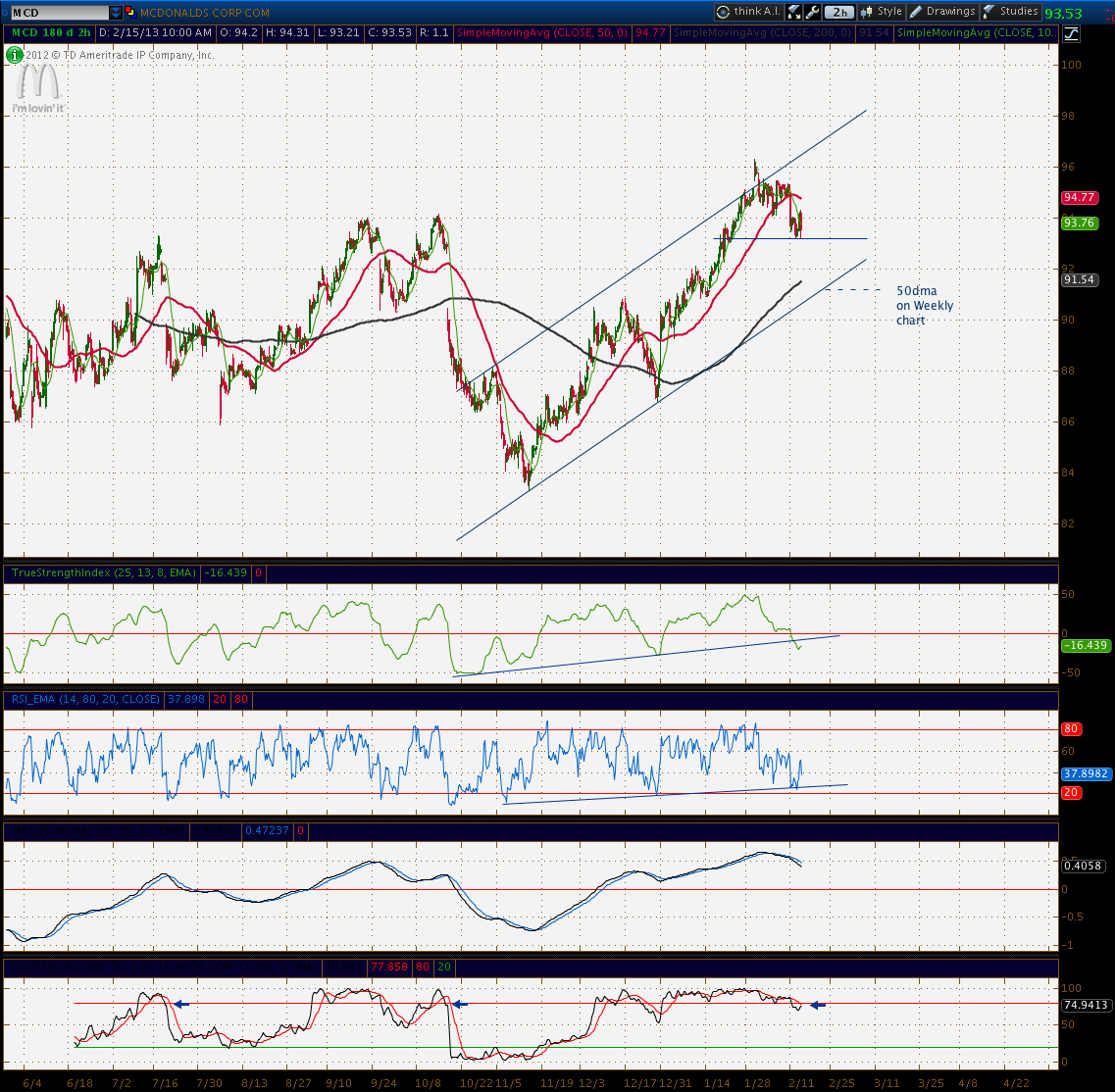The height and width of the screenshot is (1092, 1115).
Task: Click the 2/11 date label on time axis
Action: click(801, 1083)
